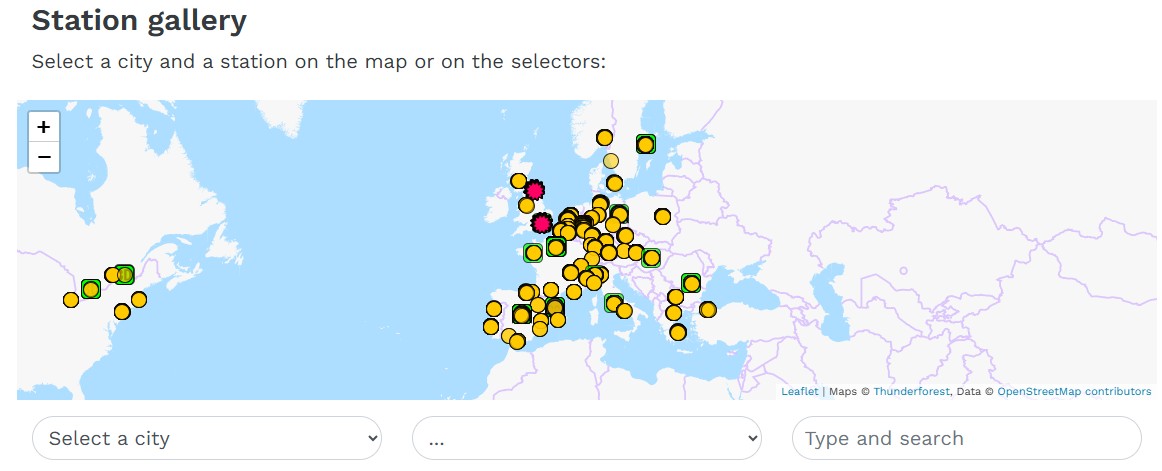This screenshot has width=1162, height=471.
Task: Zoom out of the station map
Action: 44,157
